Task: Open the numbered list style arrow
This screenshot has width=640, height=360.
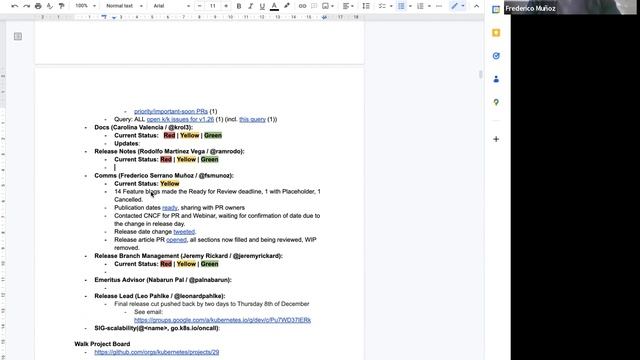Action: pyautogui.click(x=429, y=6)
